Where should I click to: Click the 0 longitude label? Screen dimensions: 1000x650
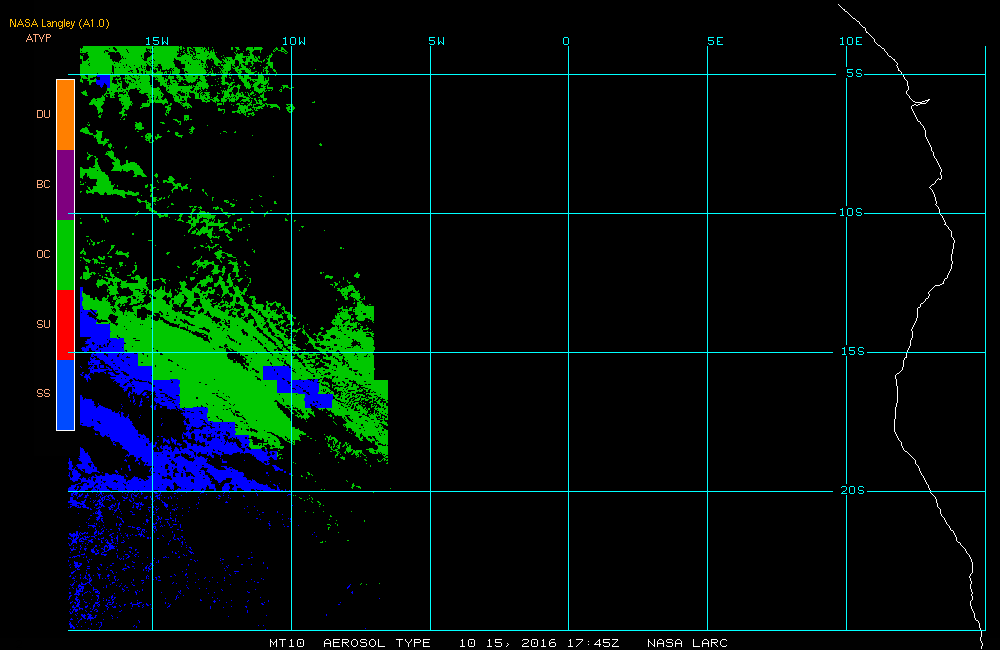point(566,41)
